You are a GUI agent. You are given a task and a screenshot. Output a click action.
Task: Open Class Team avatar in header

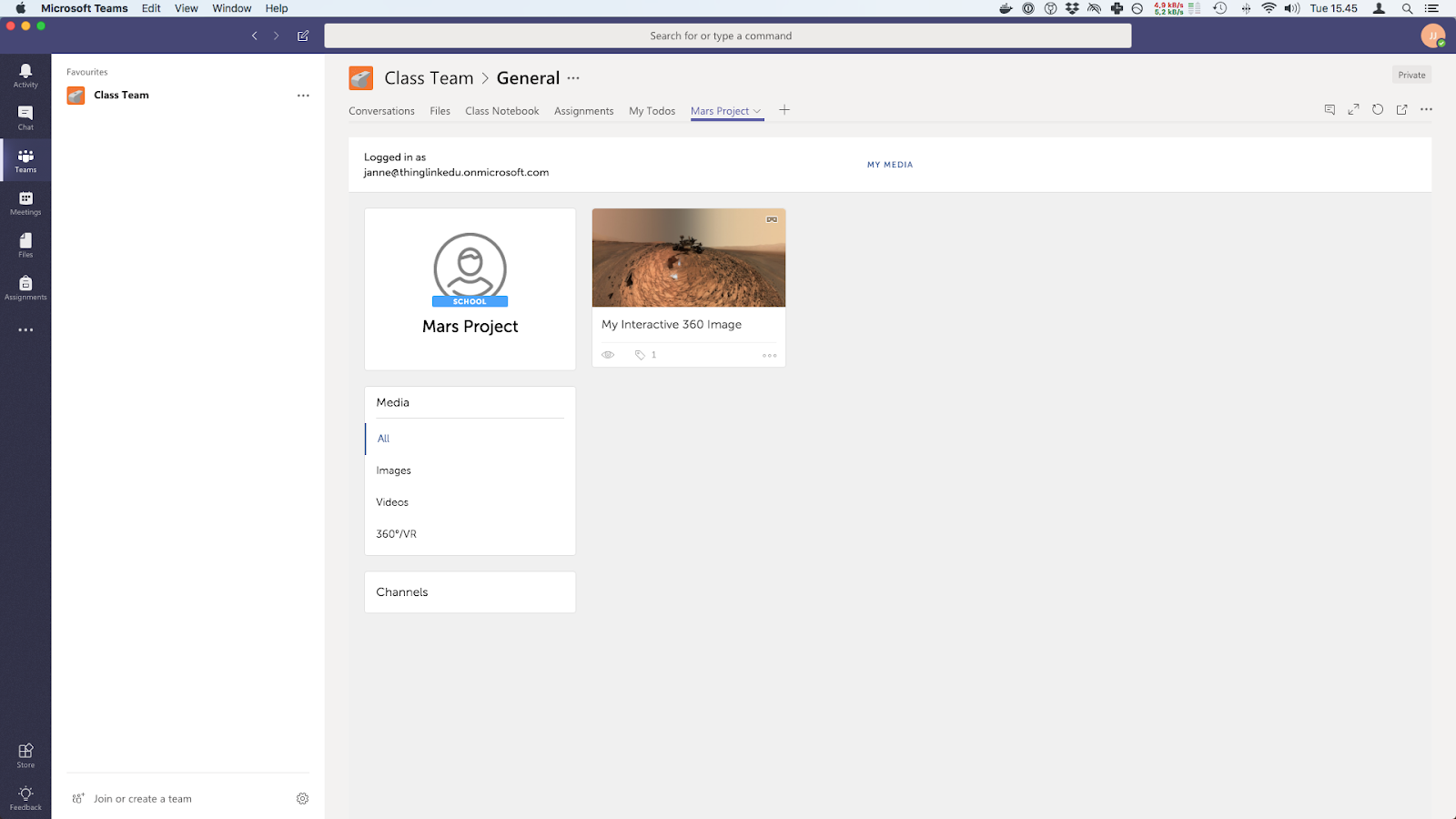[x=361, y=78]
